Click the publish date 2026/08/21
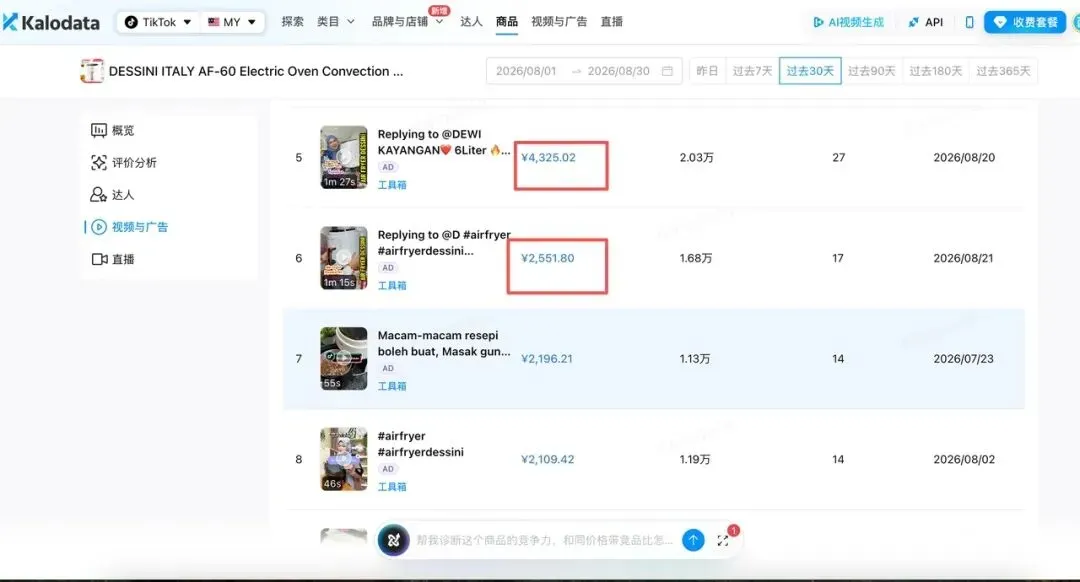 click(x=963, y=258)
